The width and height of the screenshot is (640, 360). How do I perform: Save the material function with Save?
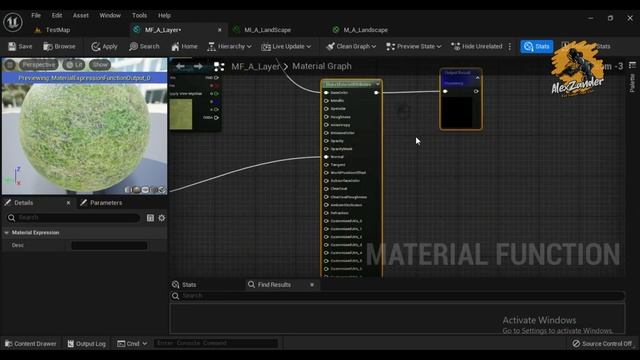(x=20, y=47)
